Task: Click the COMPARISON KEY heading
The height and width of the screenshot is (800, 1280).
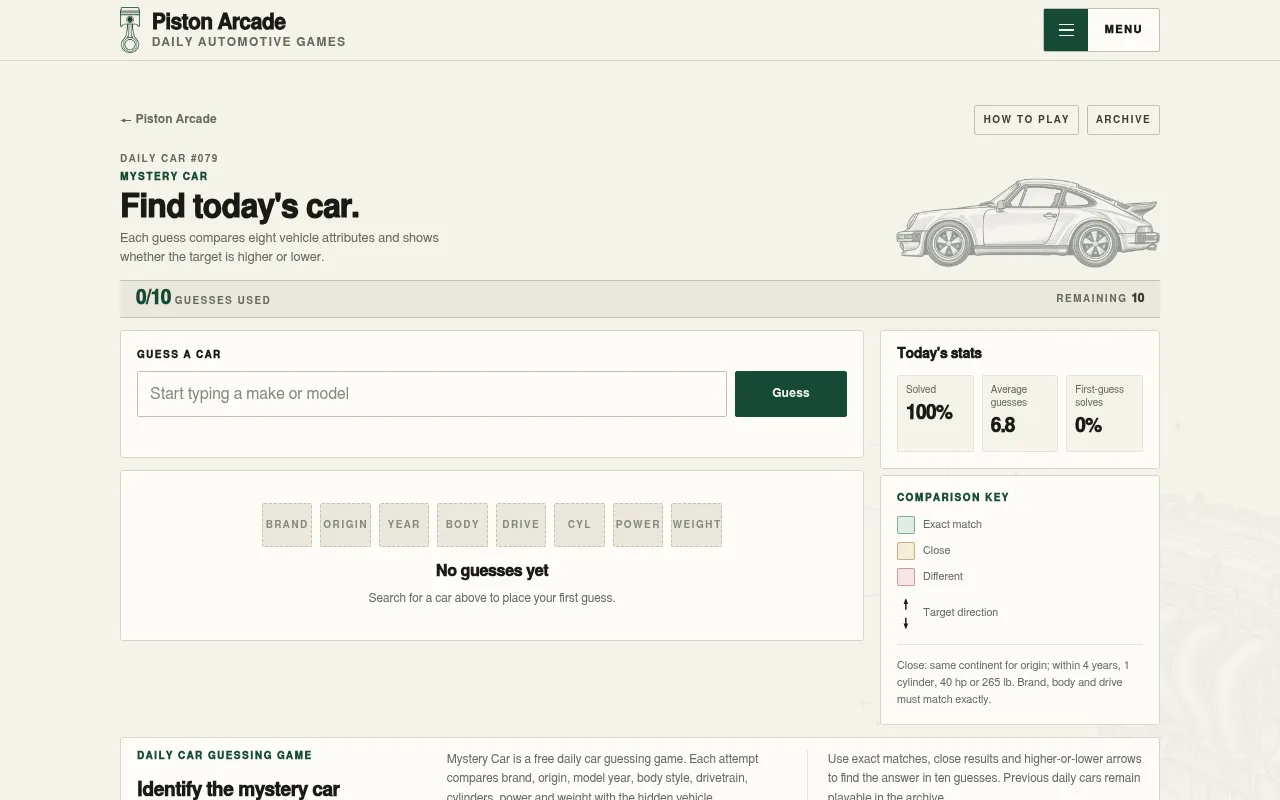Action: click(x=953, y=497)
